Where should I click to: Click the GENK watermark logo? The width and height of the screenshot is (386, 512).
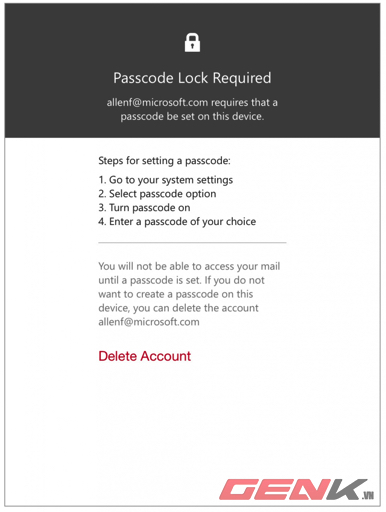(296, 489)
